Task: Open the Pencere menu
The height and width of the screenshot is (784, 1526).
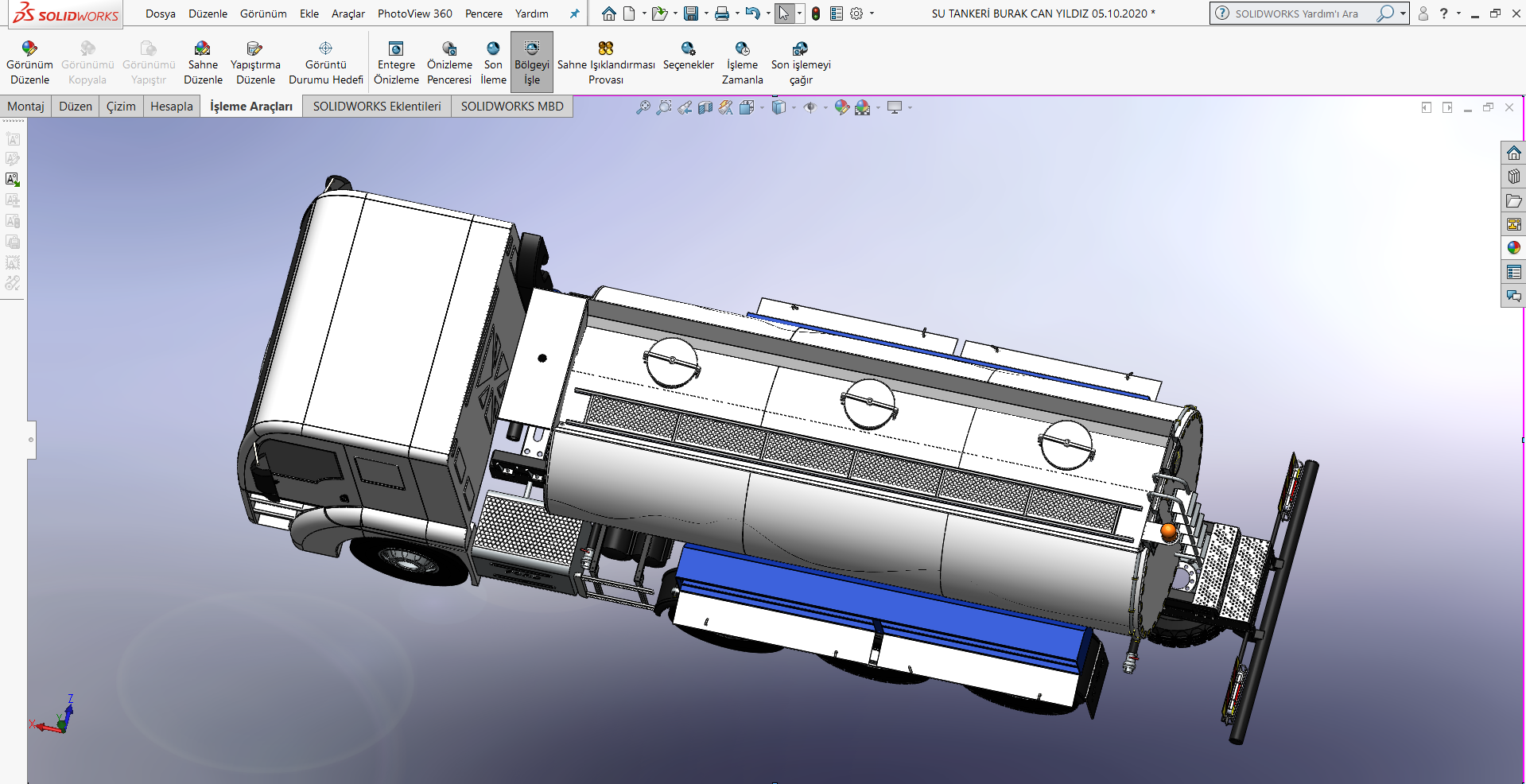Action: click(483, 14)
